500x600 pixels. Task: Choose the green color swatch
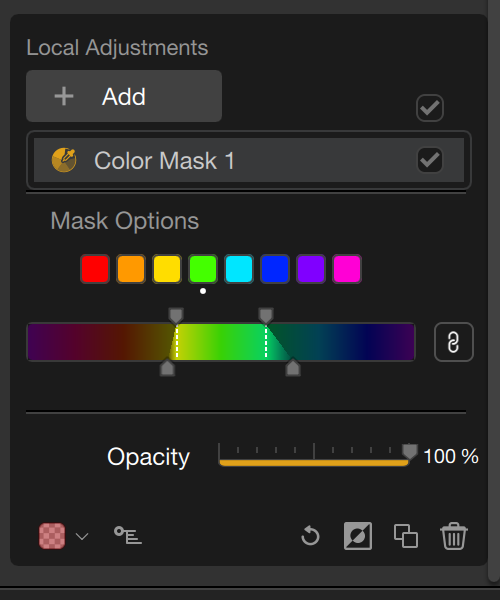point(203,269)
